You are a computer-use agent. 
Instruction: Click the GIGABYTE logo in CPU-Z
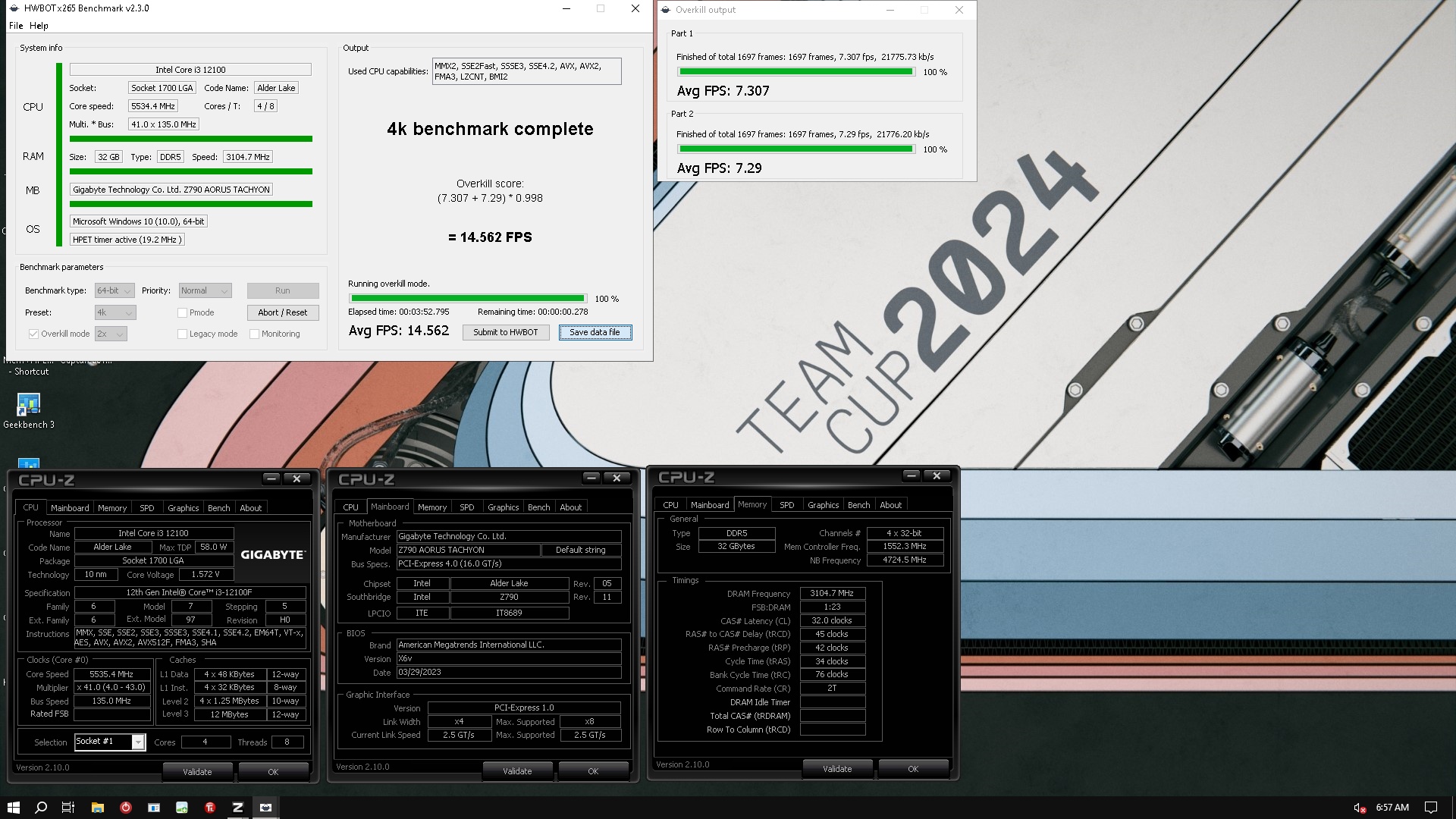pos(272,554)
